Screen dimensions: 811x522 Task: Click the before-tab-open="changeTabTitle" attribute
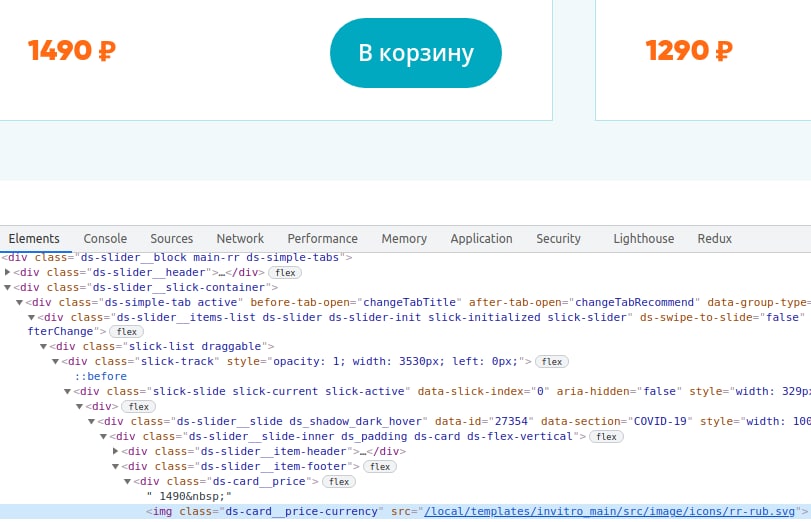coord(356,302)
